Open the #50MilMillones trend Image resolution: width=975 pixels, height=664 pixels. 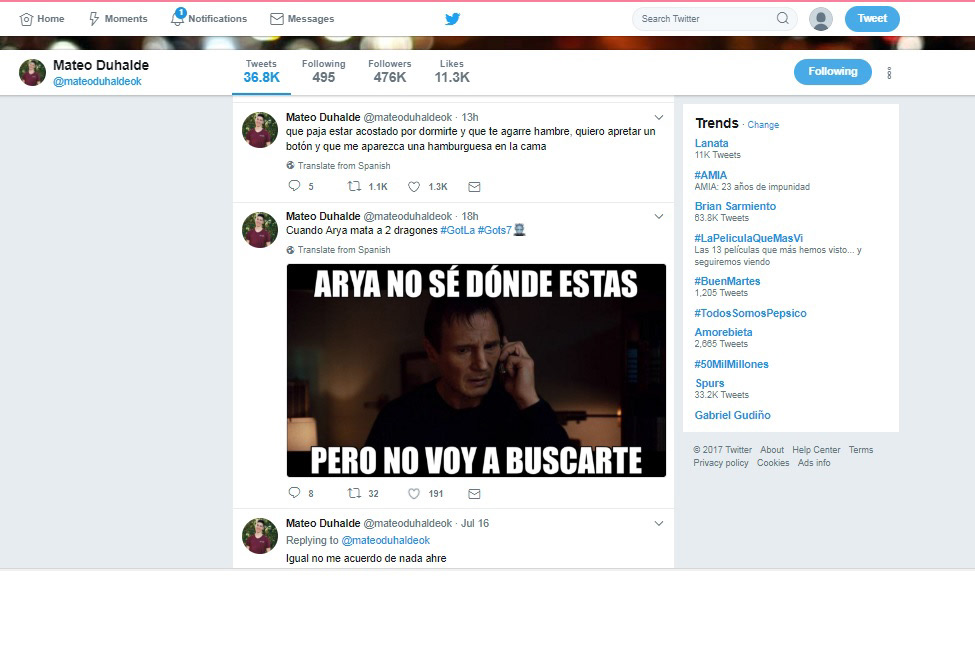[731, 364]
